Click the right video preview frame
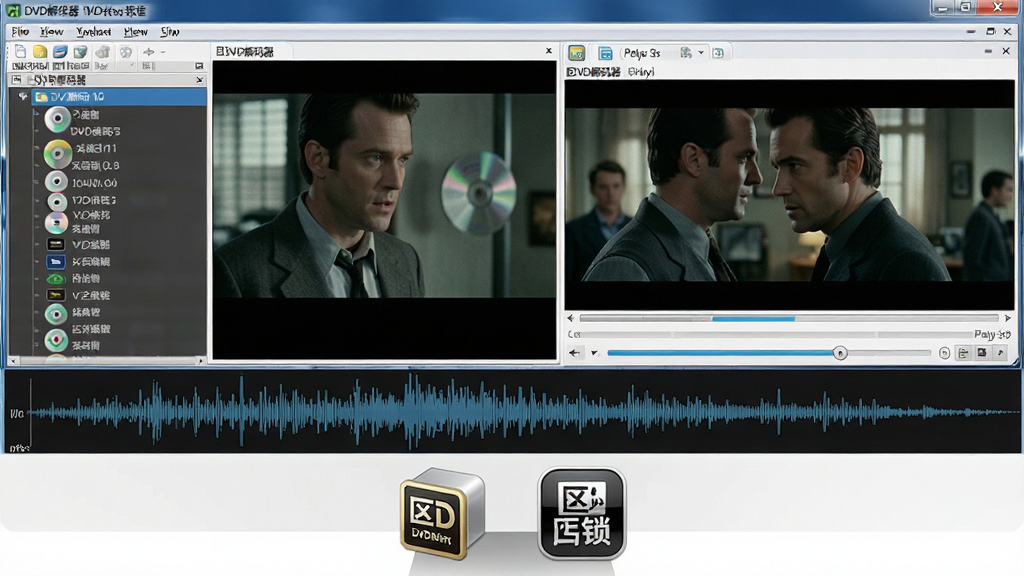 [x=790, y=195]
